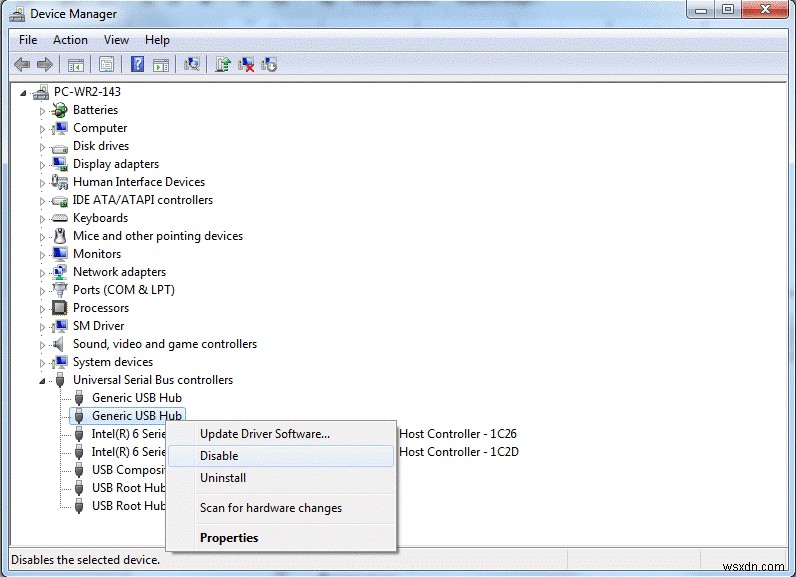Screen dimensions: 796x577
Task: Click the Network adapters category icon
Action: tap(59, 272)
